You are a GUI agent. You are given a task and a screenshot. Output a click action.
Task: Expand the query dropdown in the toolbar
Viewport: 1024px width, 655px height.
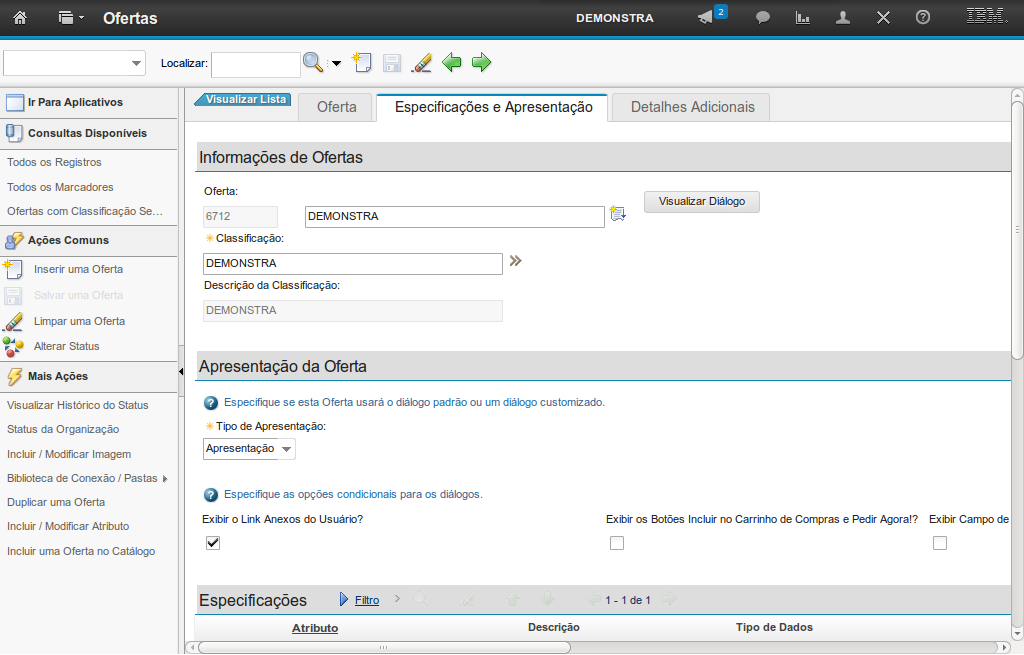(x=137, y=63)
